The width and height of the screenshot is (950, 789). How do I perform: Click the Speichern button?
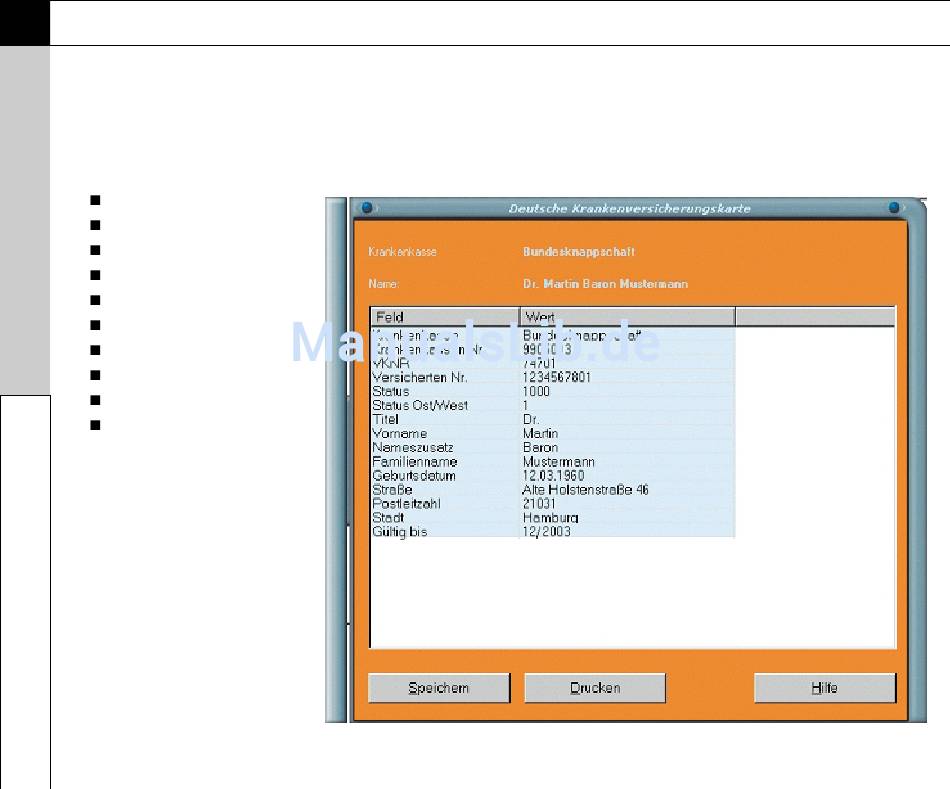(x=439, y=688)
